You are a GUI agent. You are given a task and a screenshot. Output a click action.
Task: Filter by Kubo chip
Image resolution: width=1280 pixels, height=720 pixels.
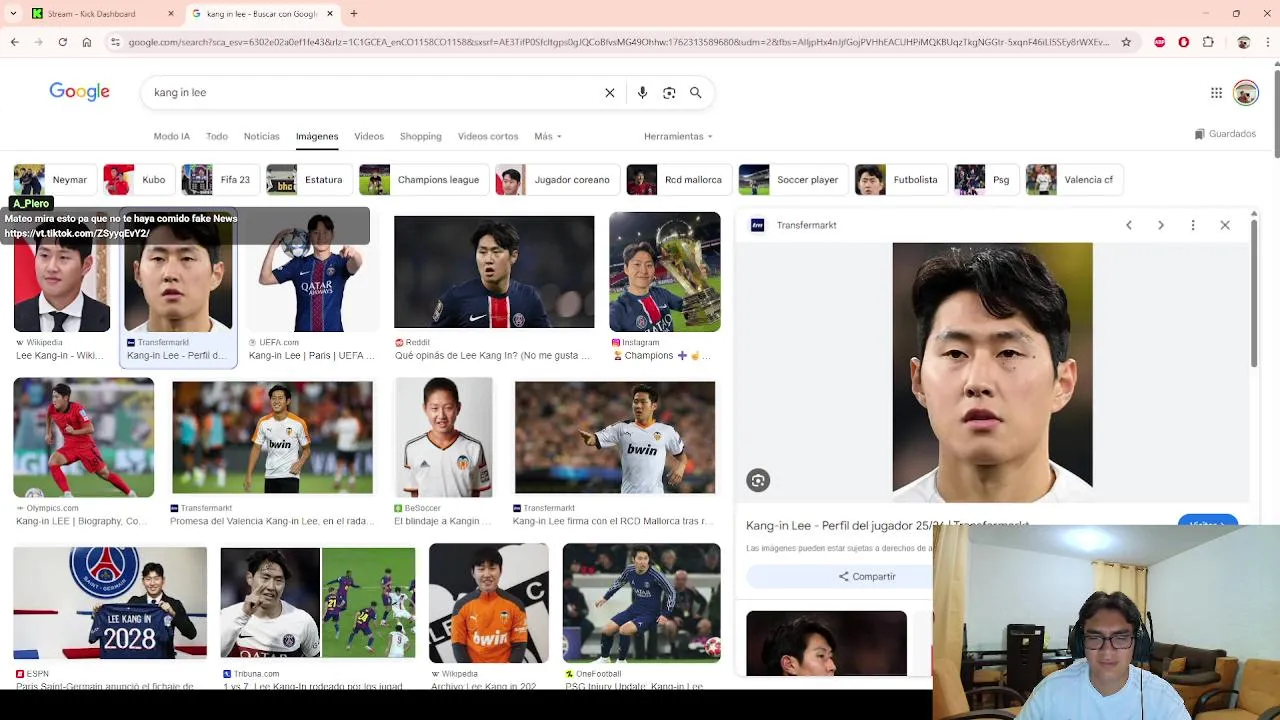[x=138, y=180]
